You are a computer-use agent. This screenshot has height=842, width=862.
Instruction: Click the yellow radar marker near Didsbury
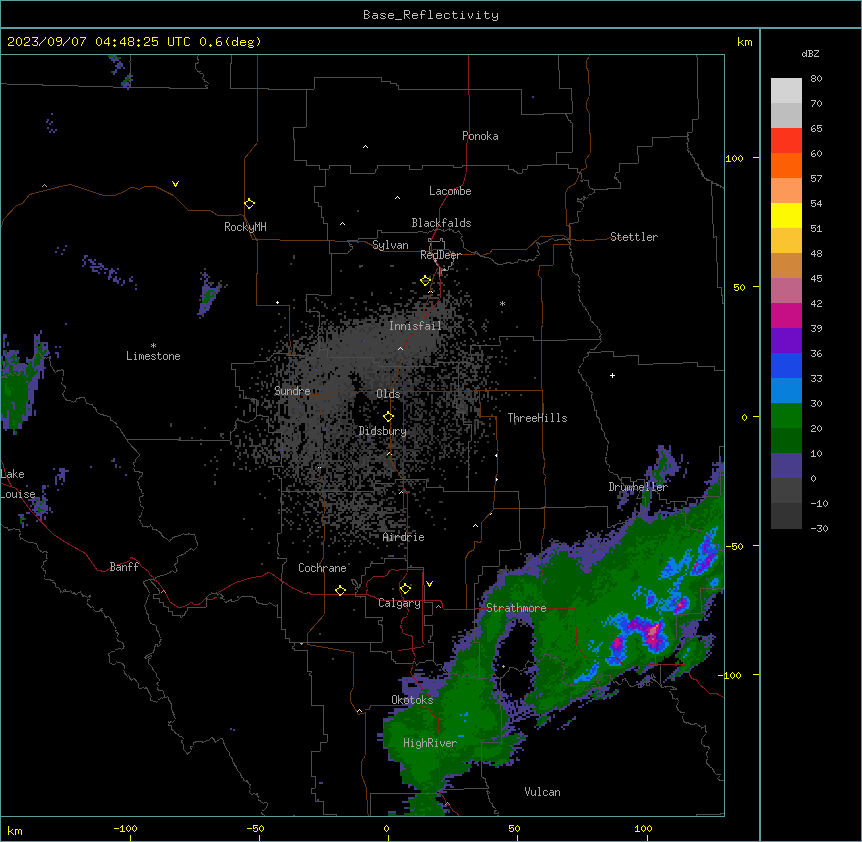389,416
